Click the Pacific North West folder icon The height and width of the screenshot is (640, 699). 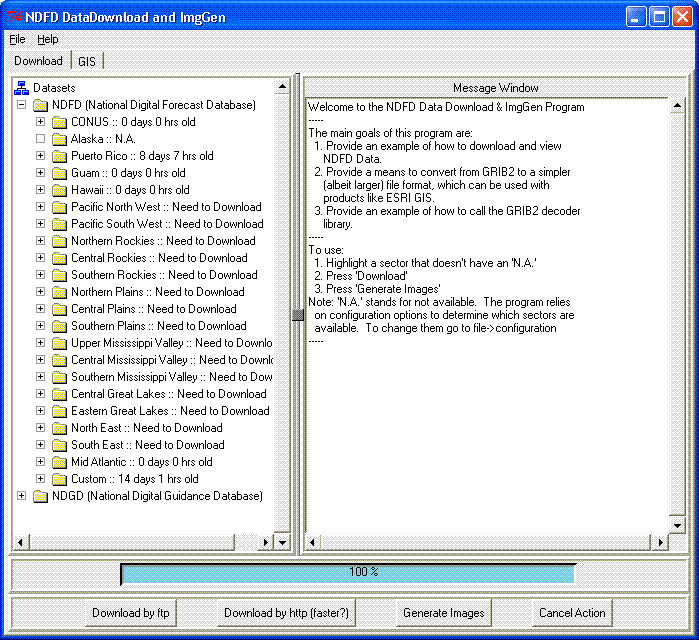(59, 207)
